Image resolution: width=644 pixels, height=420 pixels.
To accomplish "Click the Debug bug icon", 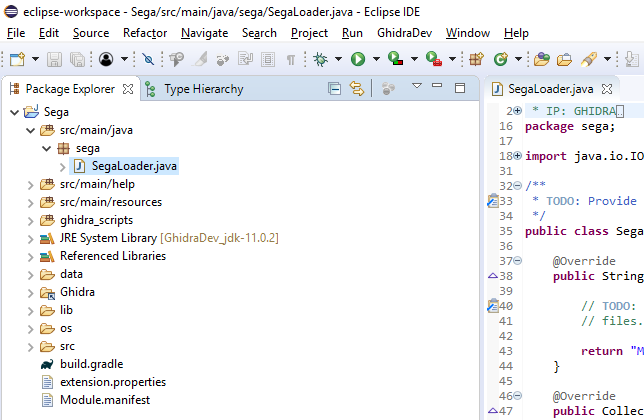I will [x=320, y=60].
